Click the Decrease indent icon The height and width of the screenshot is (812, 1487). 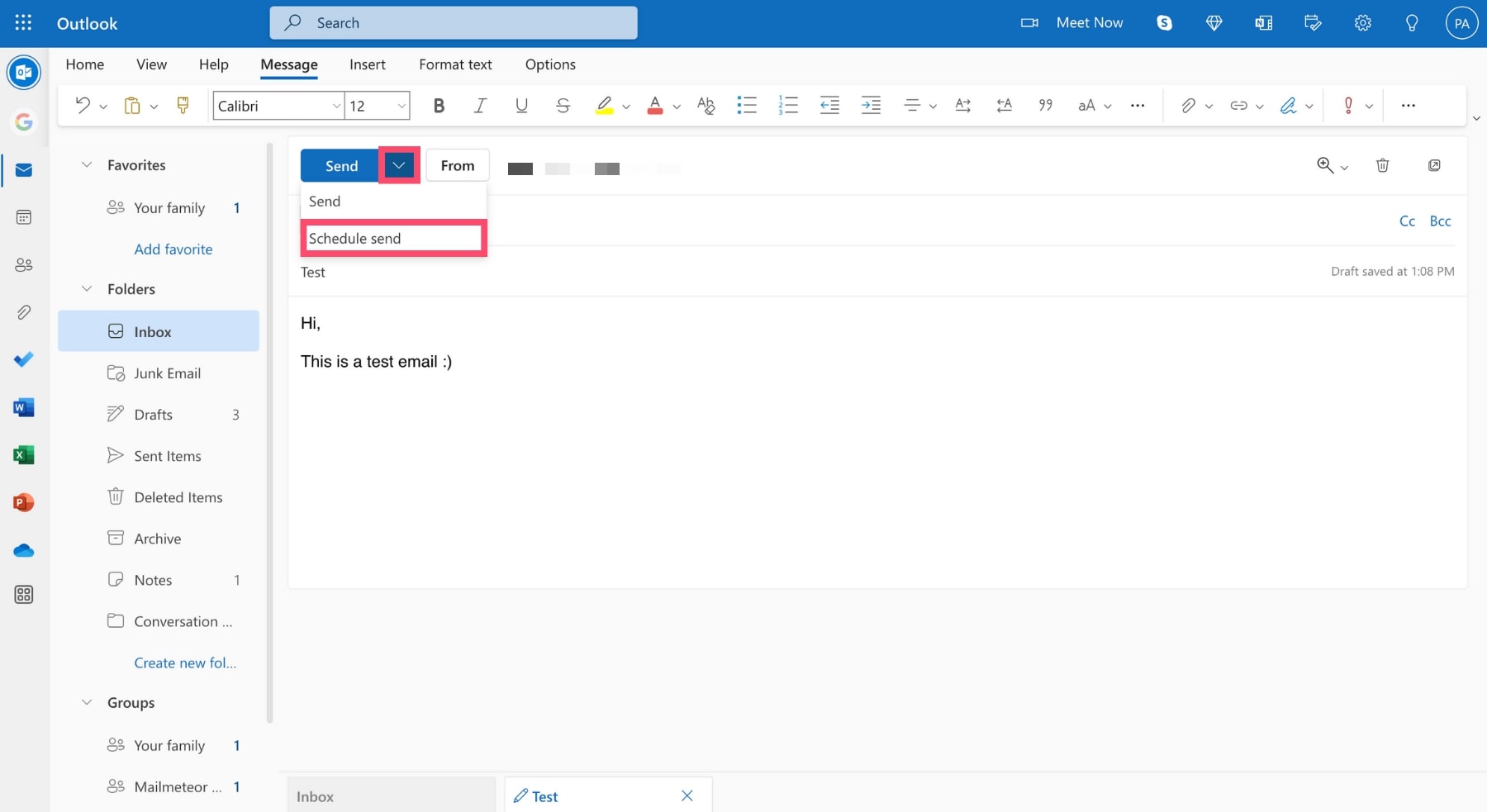point(829,105)
